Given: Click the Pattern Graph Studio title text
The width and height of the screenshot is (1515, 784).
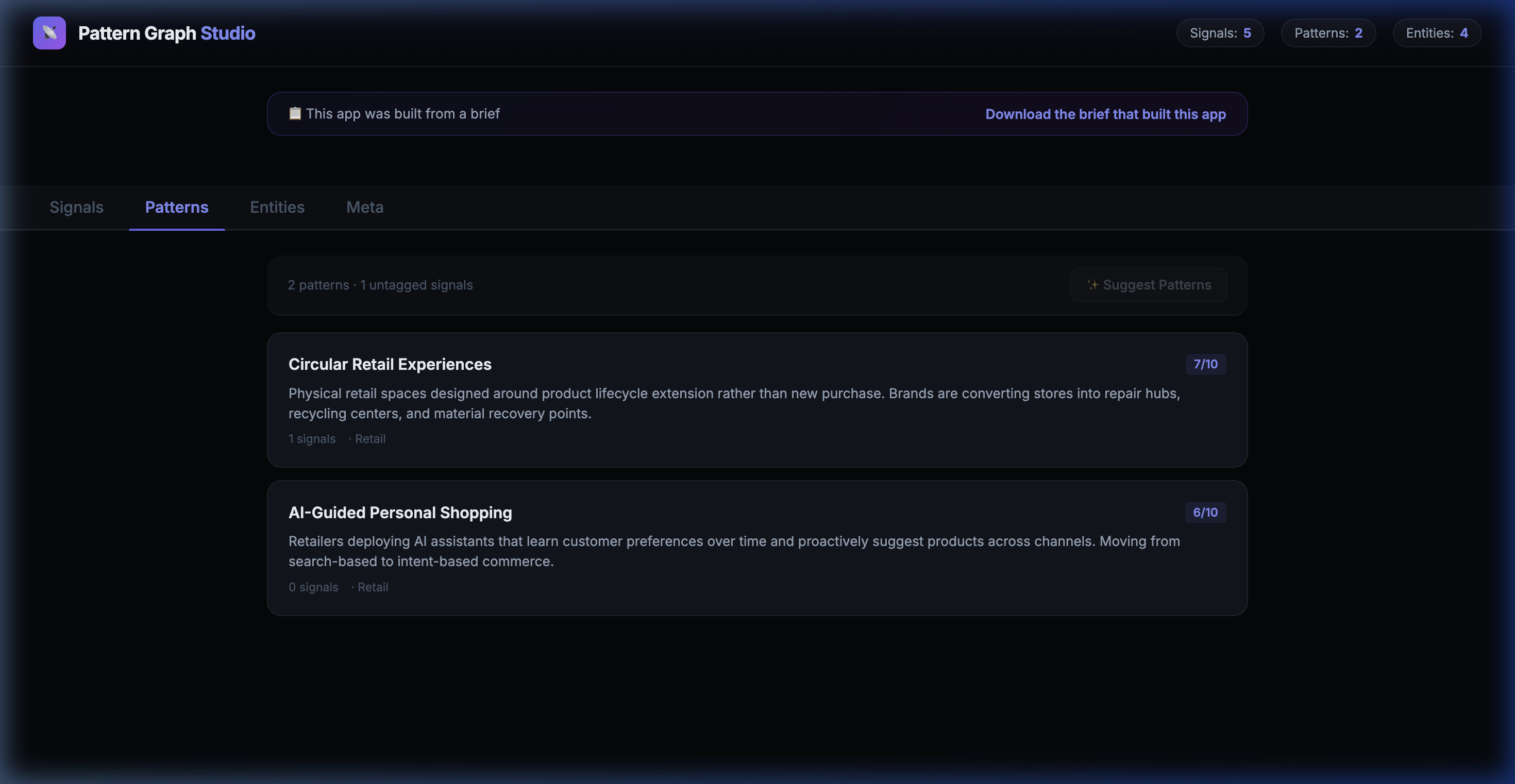Looking at the screenshot, I should coord(166,33).
